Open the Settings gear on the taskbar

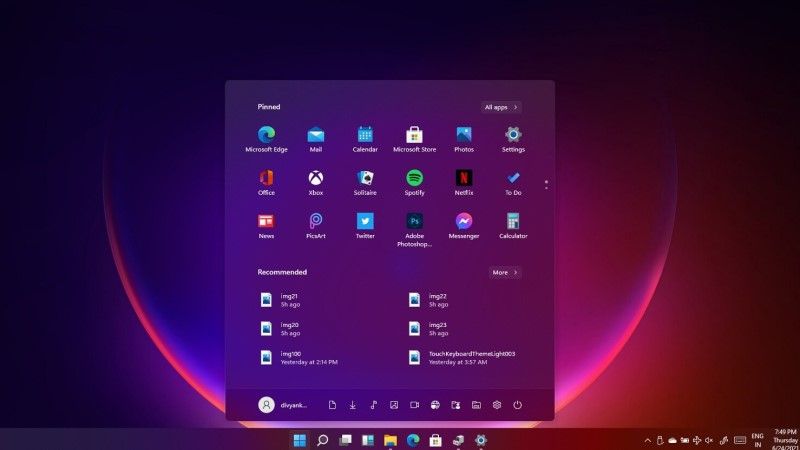click(x=481, y=440)
